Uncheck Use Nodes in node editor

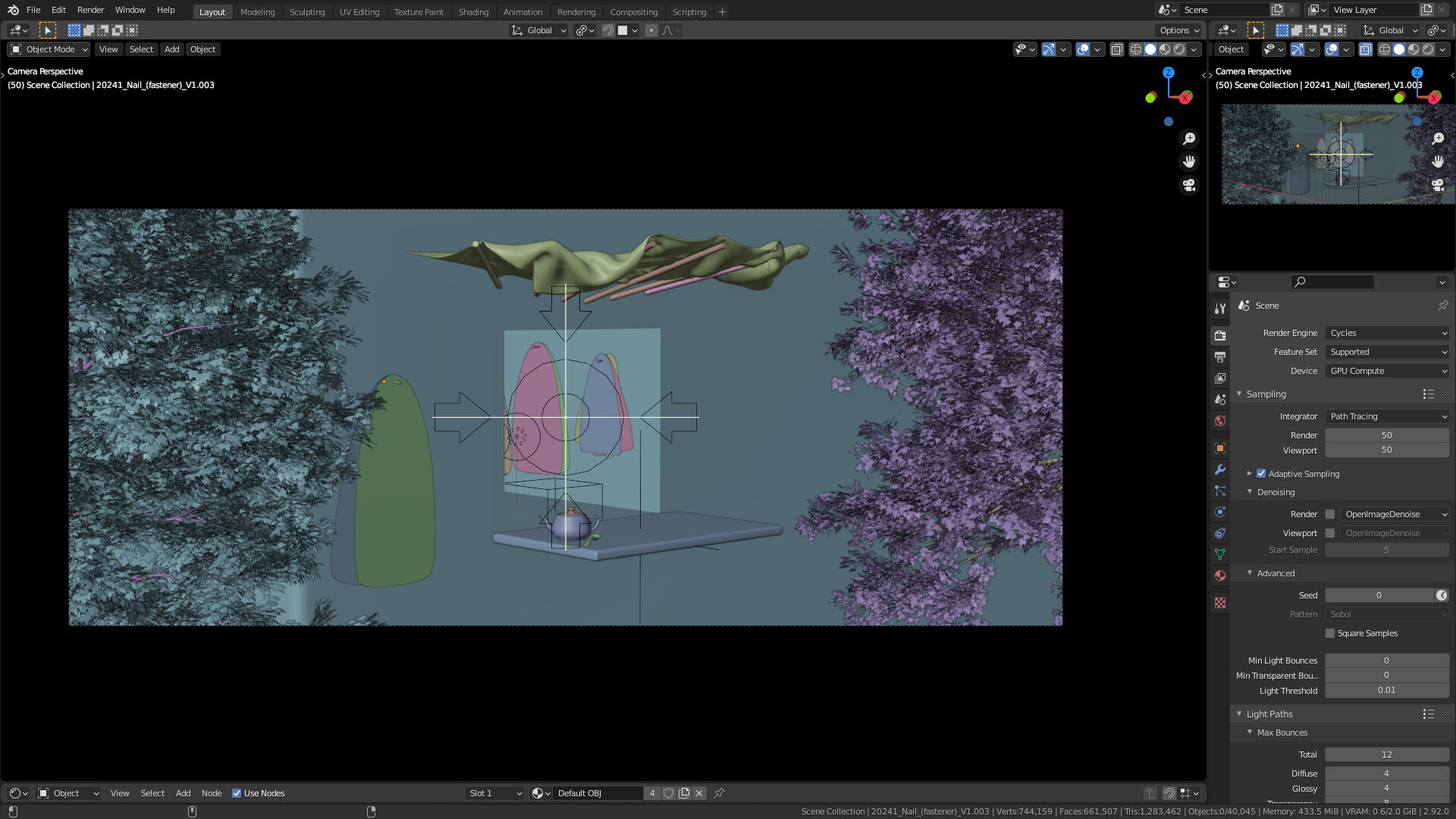237,793
